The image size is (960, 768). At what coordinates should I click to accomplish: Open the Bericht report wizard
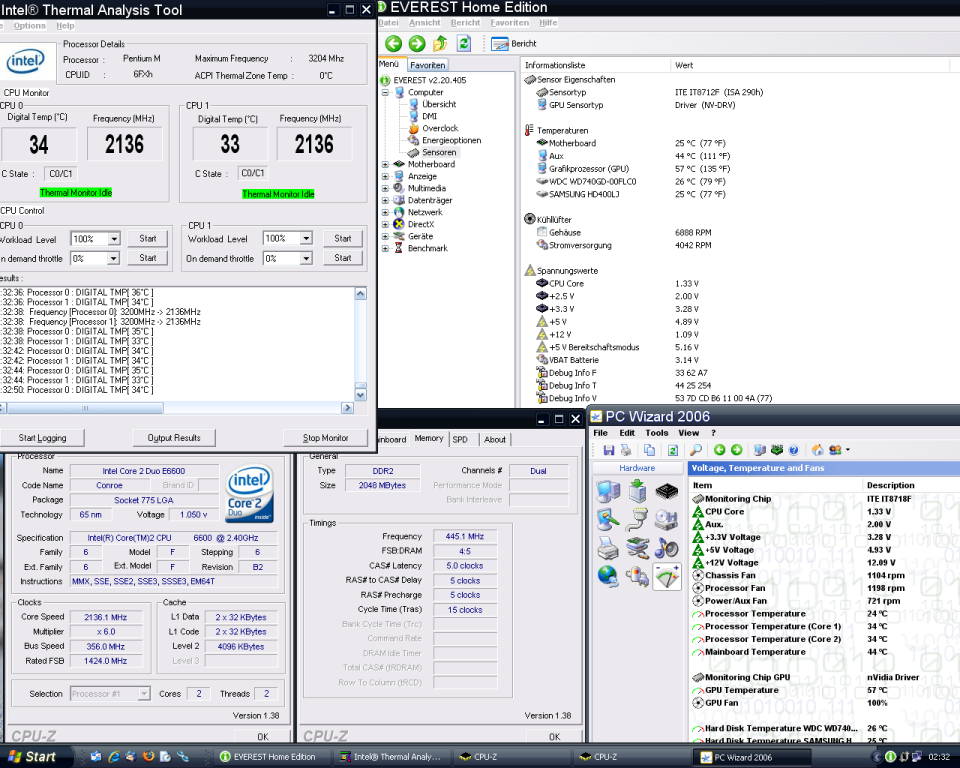514,44
